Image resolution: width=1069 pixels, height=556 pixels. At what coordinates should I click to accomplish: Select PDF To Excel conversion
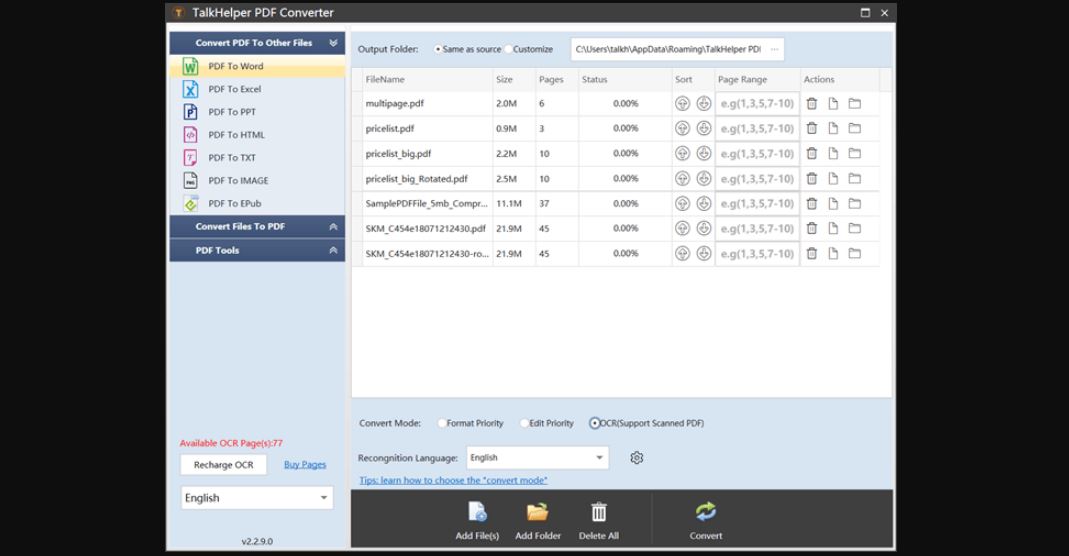point(257,89)
